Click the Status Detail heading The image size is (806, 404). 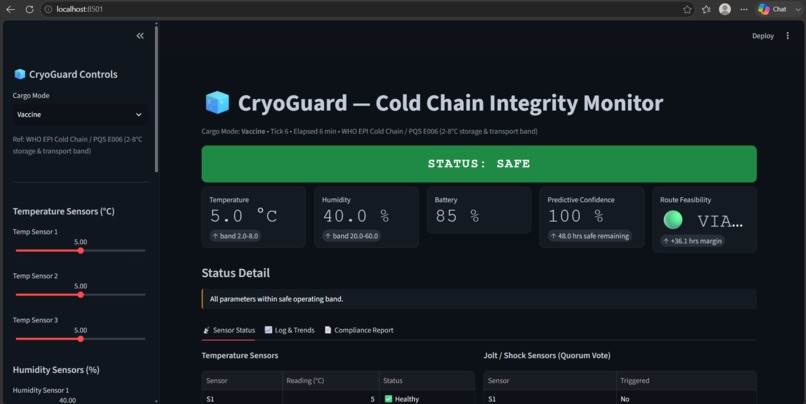[x=235, y=273]
